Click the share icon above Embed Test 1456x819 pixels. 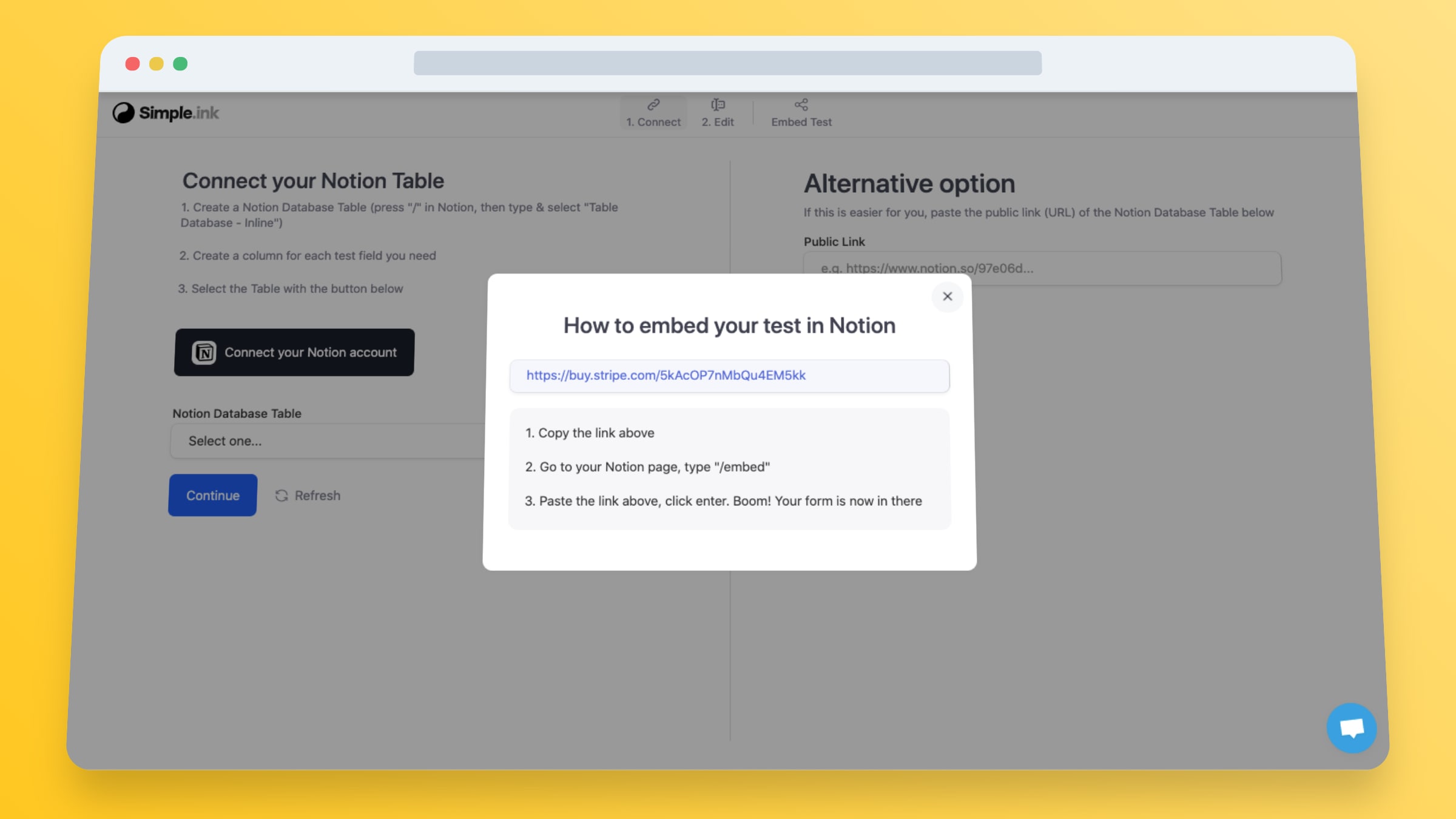801,105
